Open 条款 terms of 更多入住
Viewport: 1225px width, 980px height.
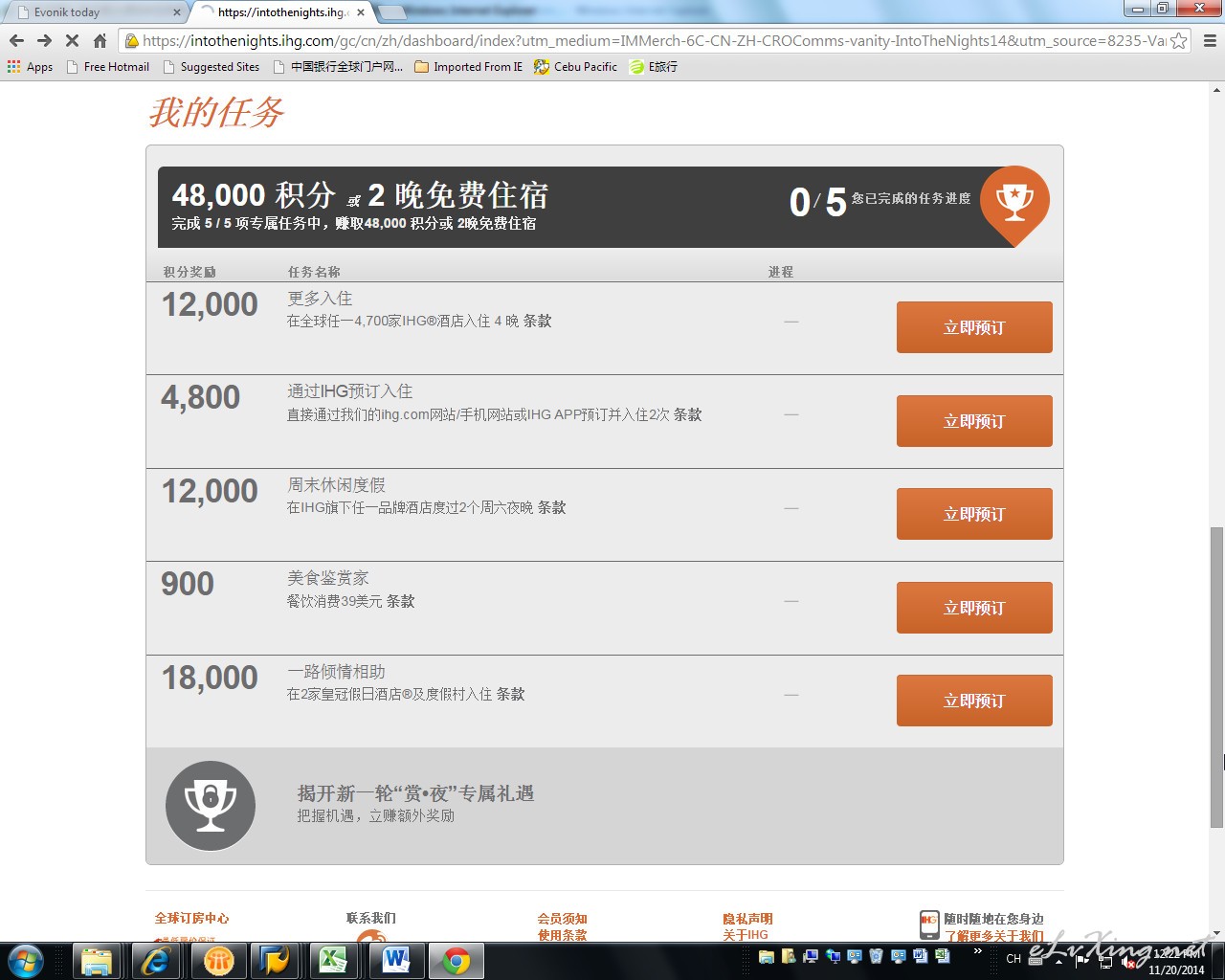pyautogui.click(x=538, y=322)
